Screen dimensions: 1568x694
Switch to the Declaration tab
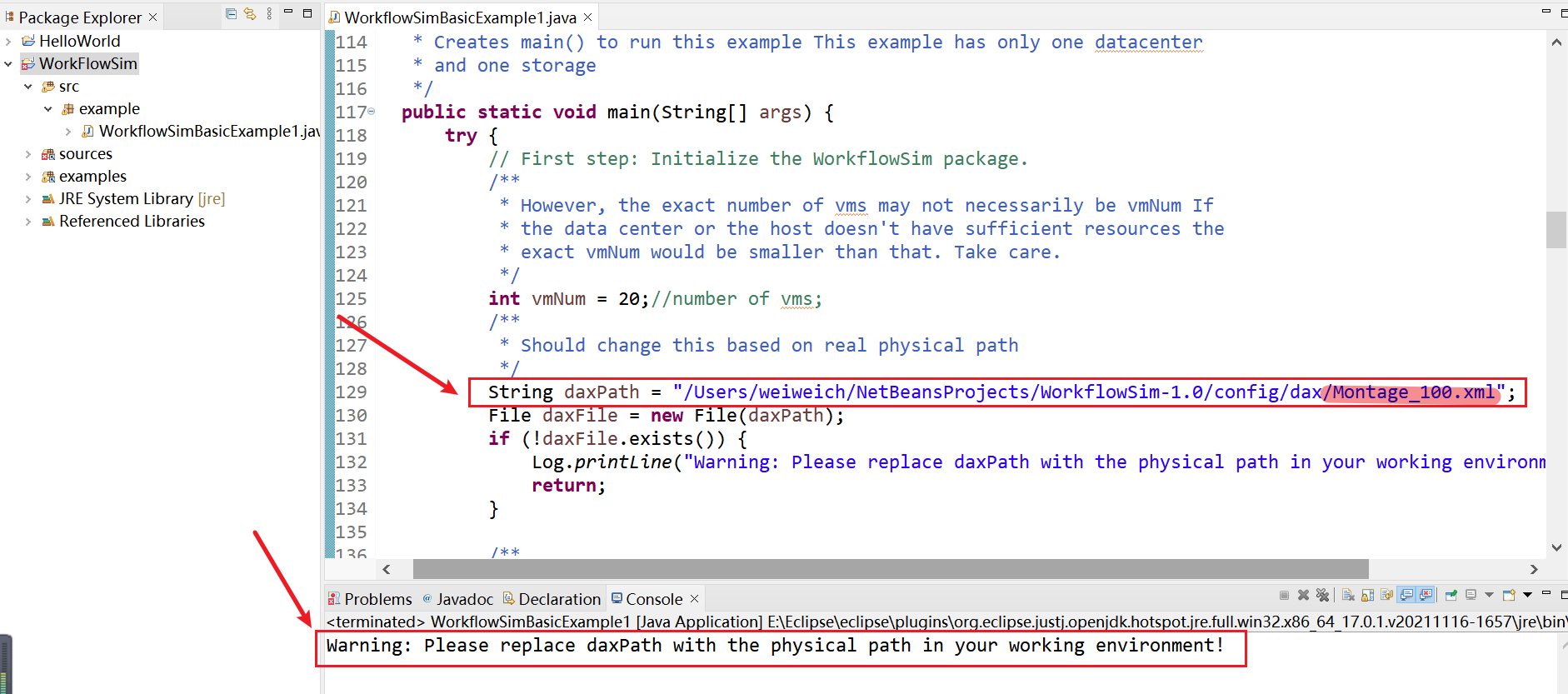(x=552, y=599)
